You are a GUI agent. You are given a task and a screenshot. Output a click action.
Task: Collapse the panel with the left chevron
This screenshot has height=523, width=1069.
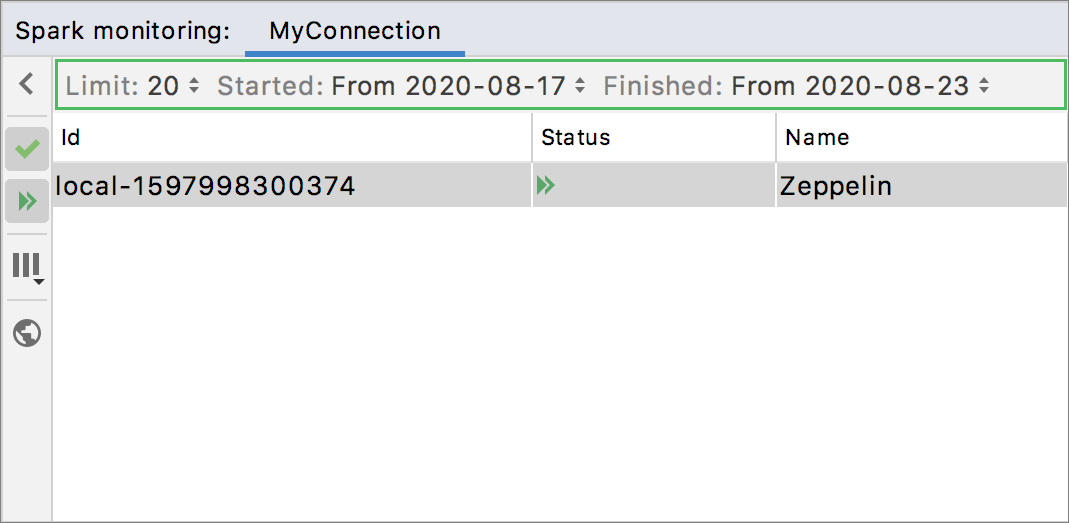point(27,84)
